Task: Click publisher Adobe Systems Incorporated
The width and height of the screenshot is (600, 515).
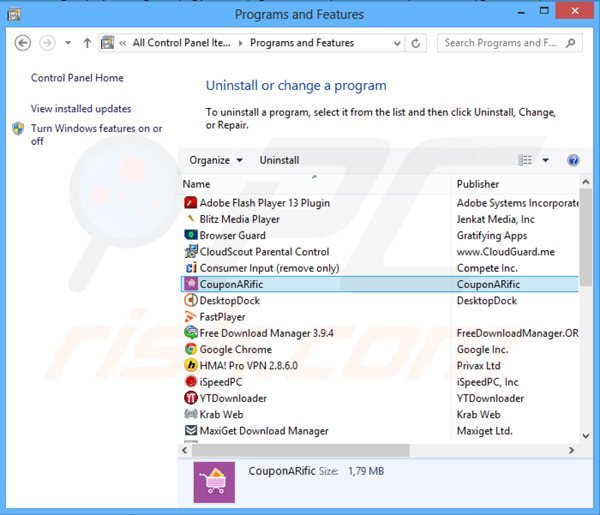Action: point(517,203)
